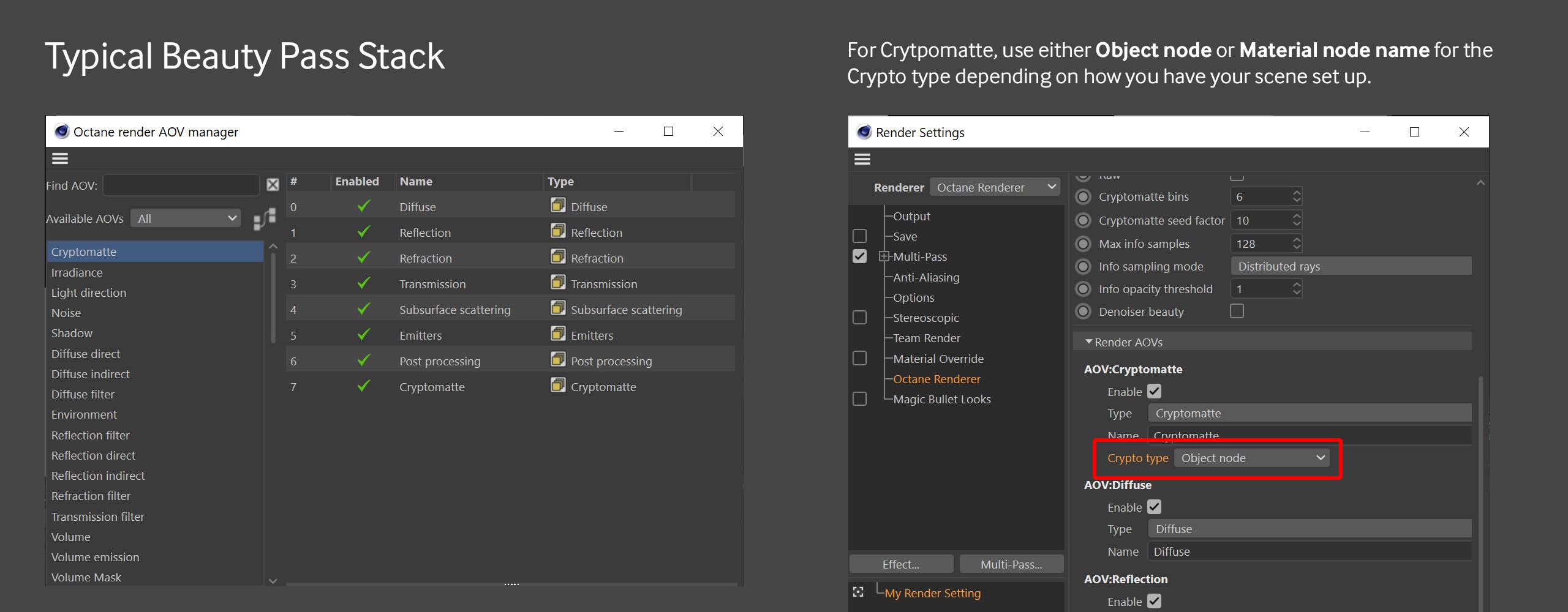Open AOV manager hamburger menu
The image size is (1568, 612).
59,159
